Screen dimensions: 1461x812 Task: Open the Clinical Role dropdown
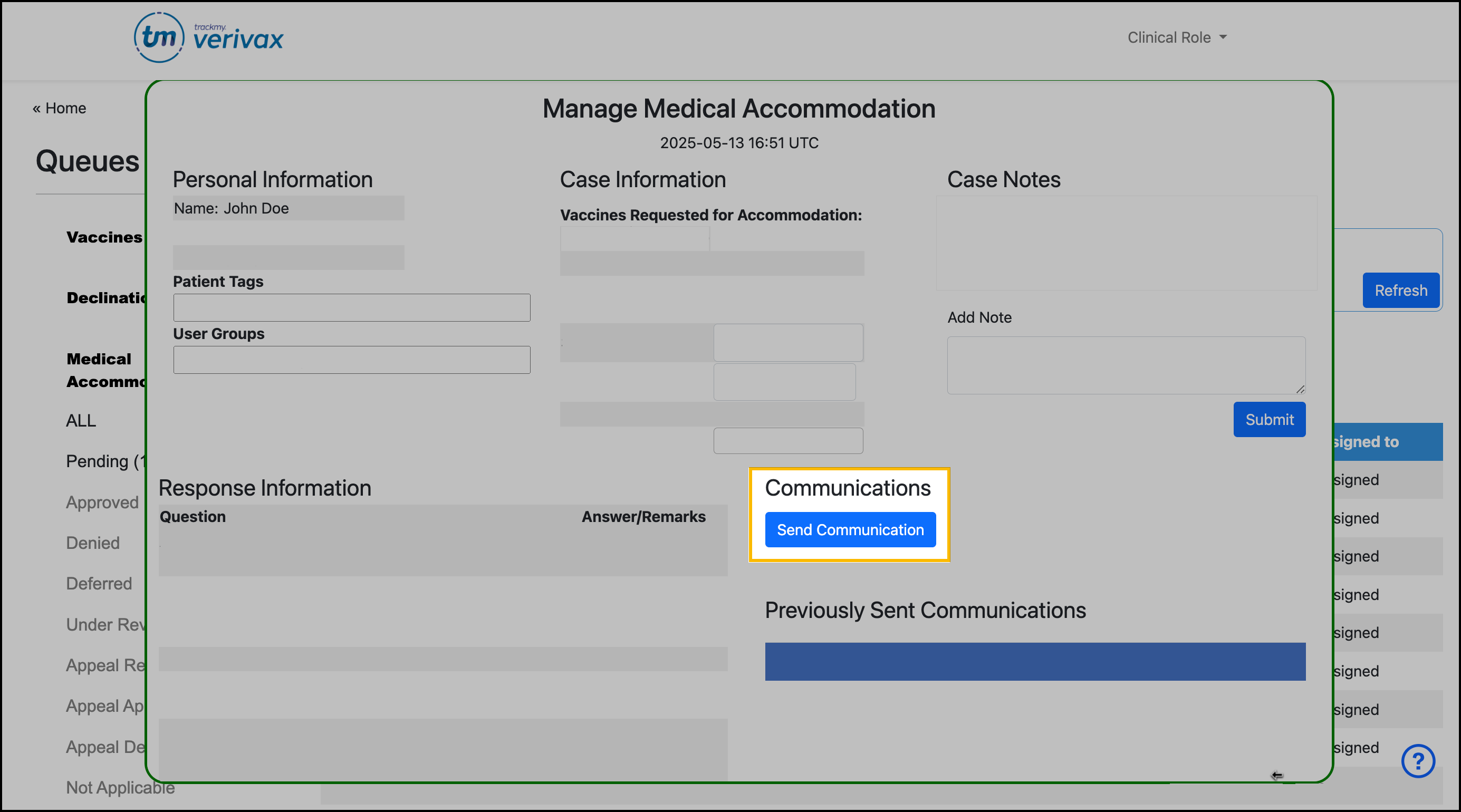[x=1176, y=37]
